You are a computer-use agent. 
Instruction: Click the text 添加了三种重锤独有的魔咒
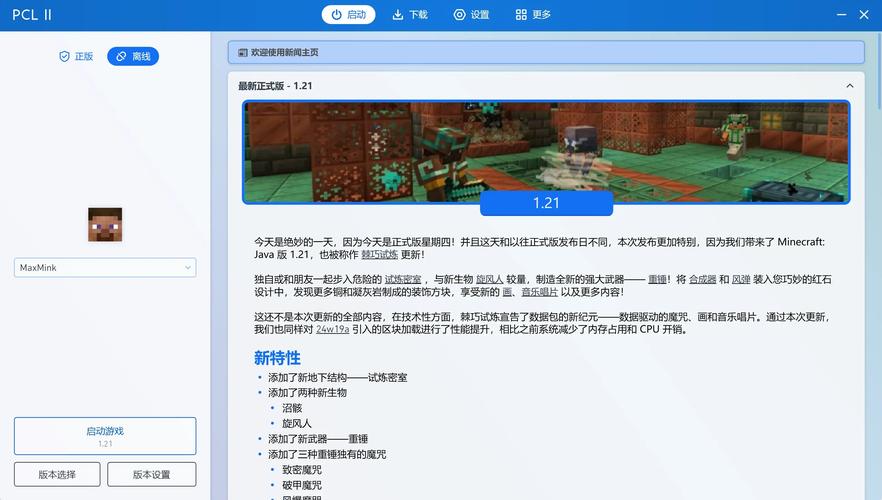[327, 454]
